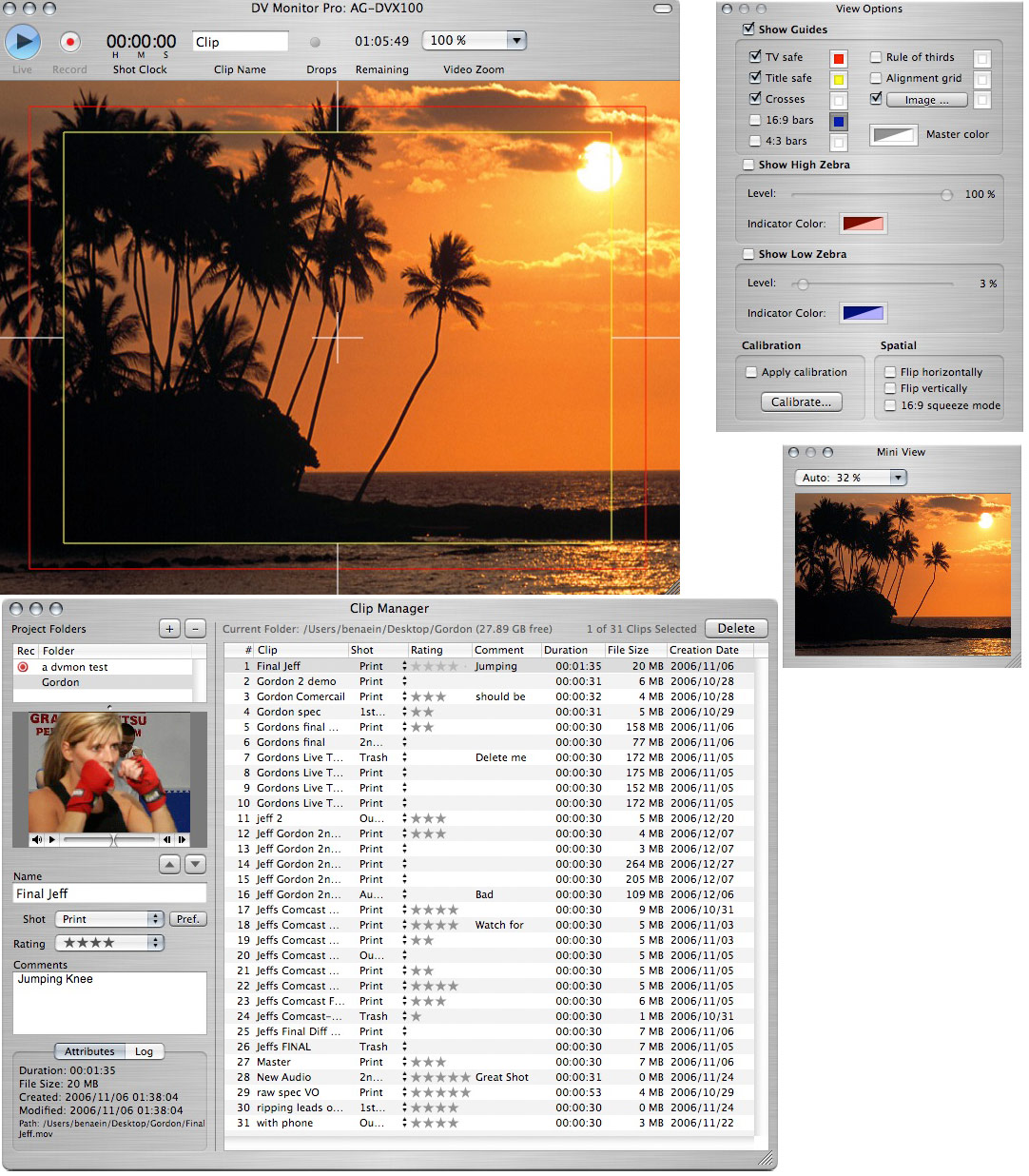Select the Gordon folder in Project Folders

(x=104, y=682)
